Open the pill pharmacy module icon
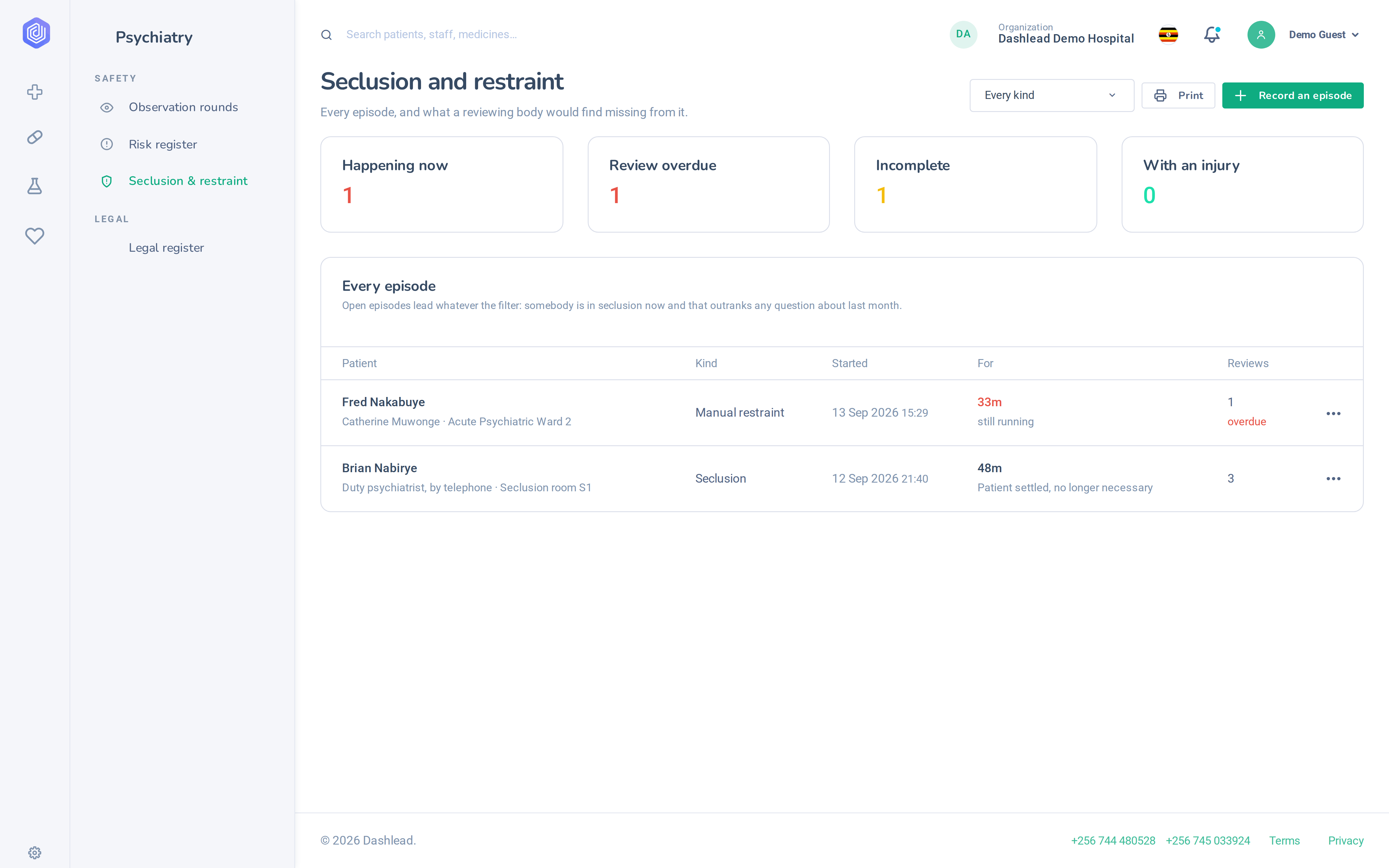This screenshot has height=868, width=1389. 35,137
